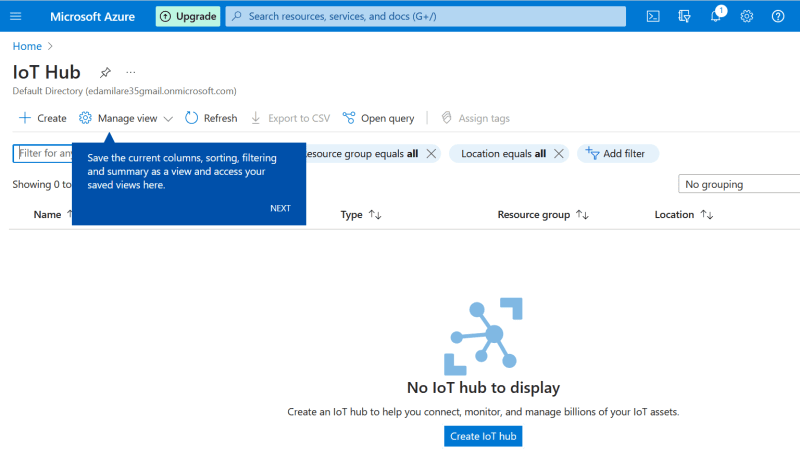The height and width of the screenshot is (458, 800).
Task: Click Open query
Action: (378, 118)
